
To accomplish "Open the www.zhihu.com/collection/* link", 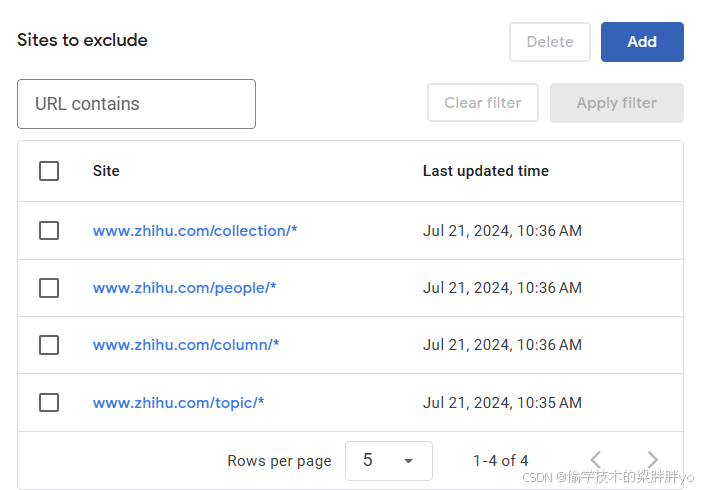I will pos(195,231).
